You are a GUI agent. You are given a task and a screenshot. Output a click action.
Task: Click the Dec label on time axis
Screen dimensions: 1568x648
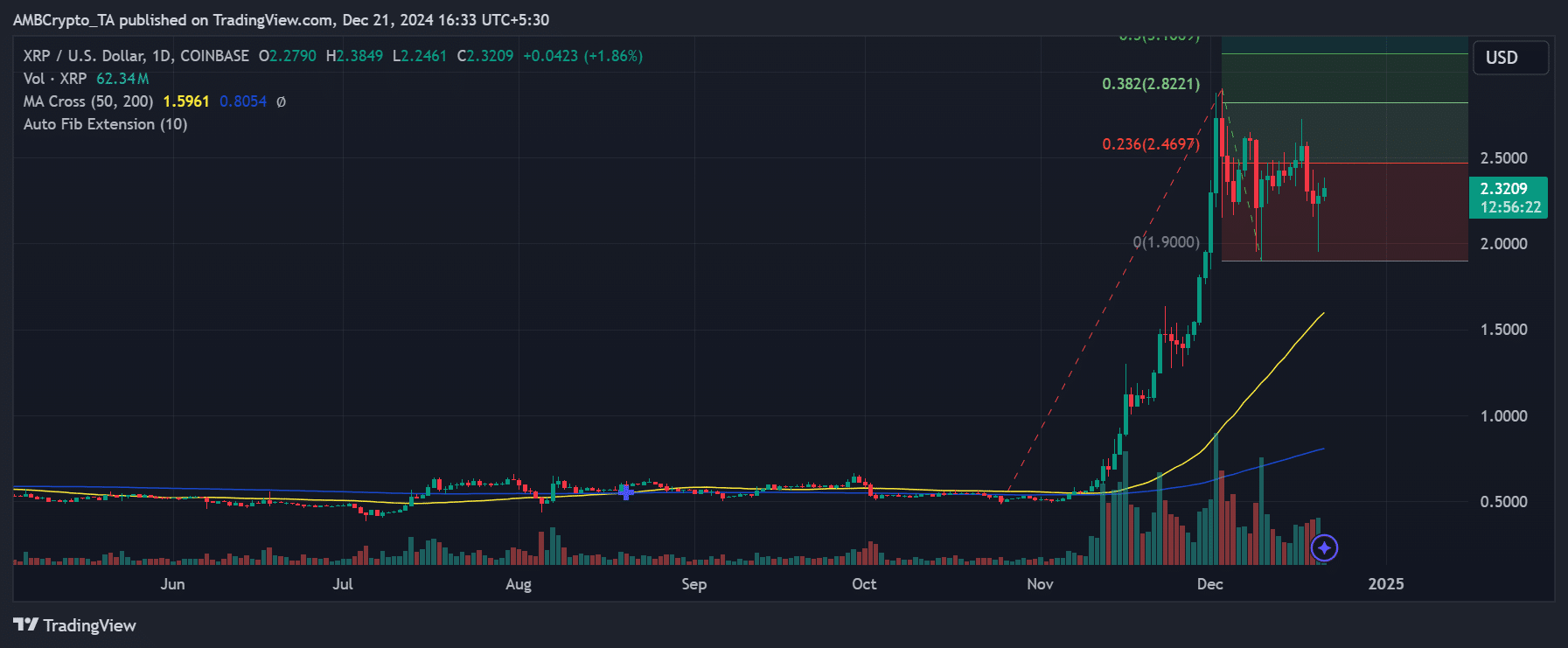pyautogui.click(x=1209, y=584)
